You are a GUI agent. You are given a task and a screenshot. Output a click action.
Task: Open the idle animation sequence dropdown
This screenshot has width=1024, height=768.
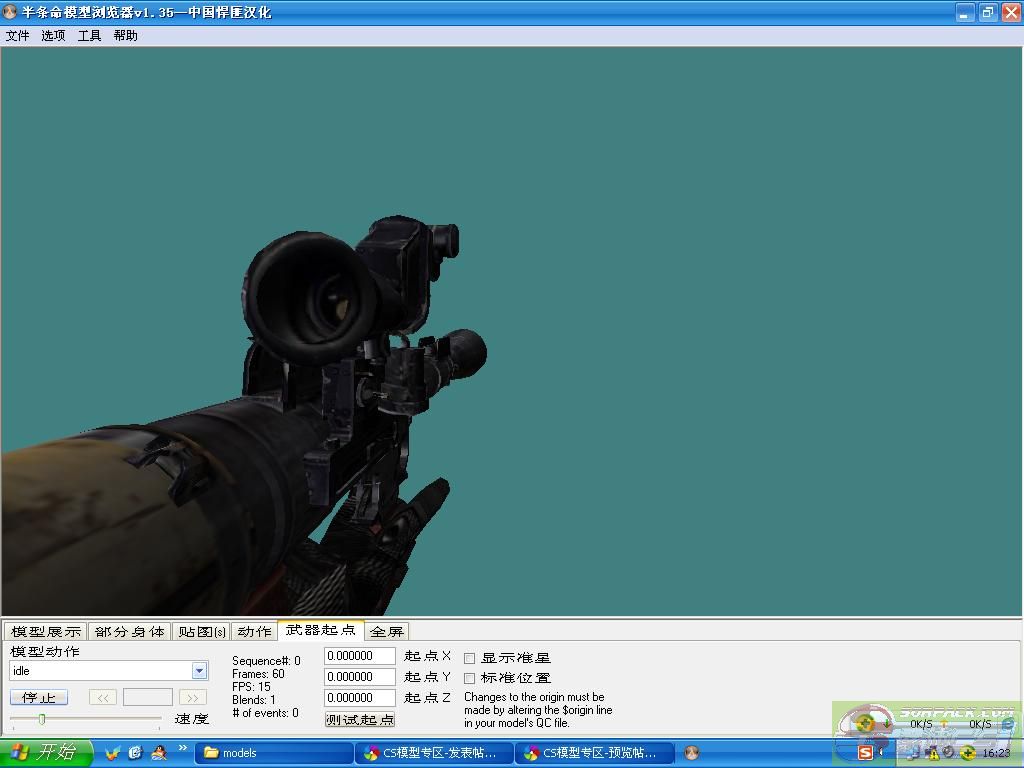[x=199, y=671]
